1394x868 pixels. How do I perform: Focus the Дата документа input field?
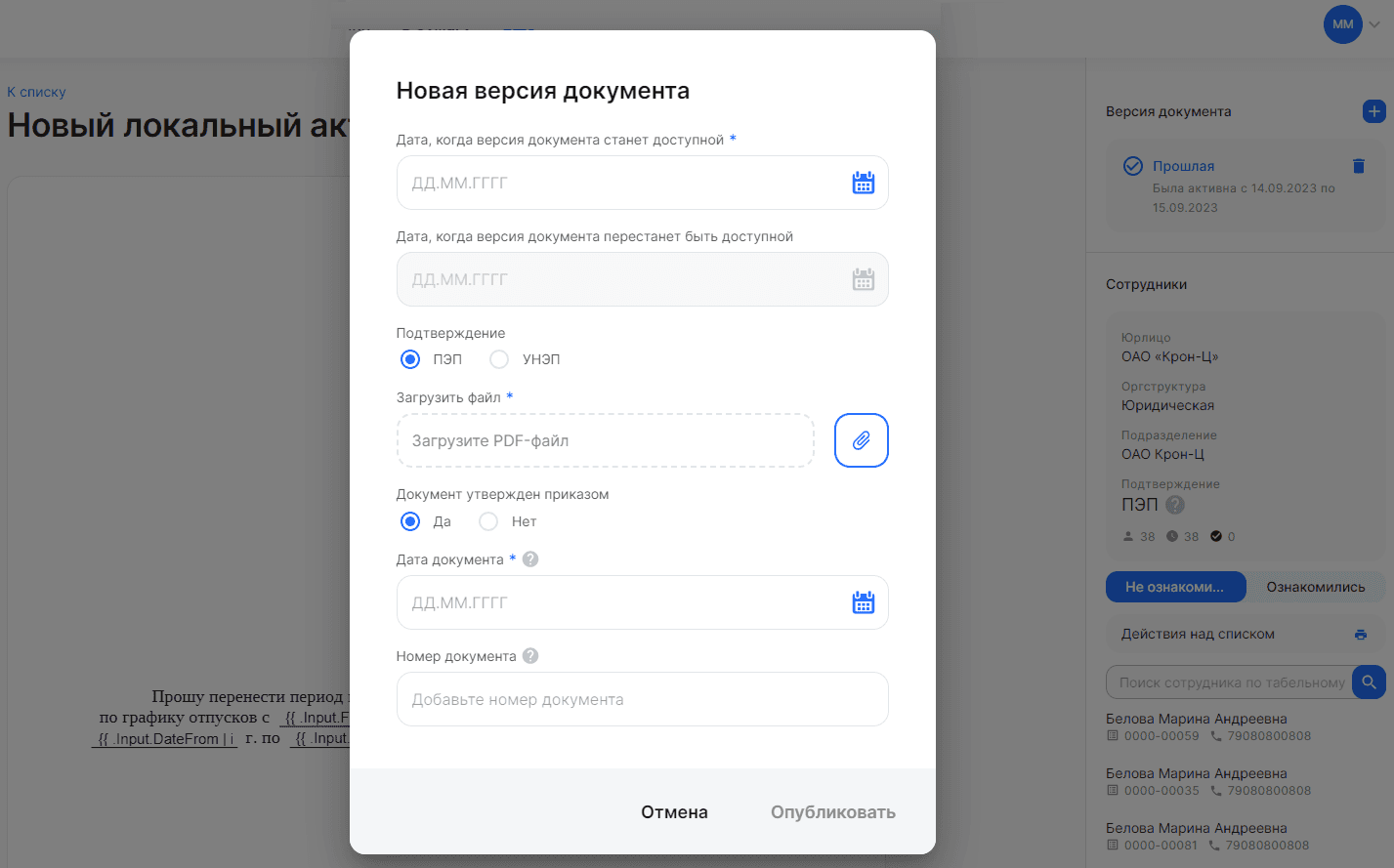642,602
